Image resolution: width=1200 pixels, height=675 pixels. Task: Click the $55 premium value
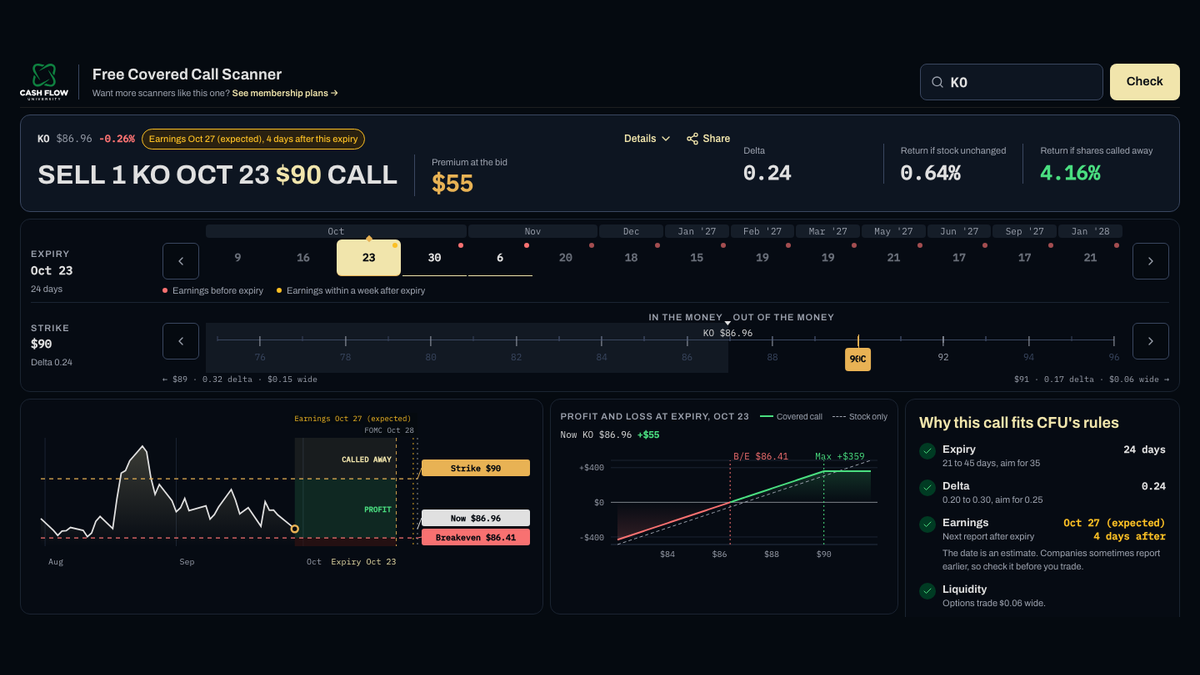click(452, 183)
